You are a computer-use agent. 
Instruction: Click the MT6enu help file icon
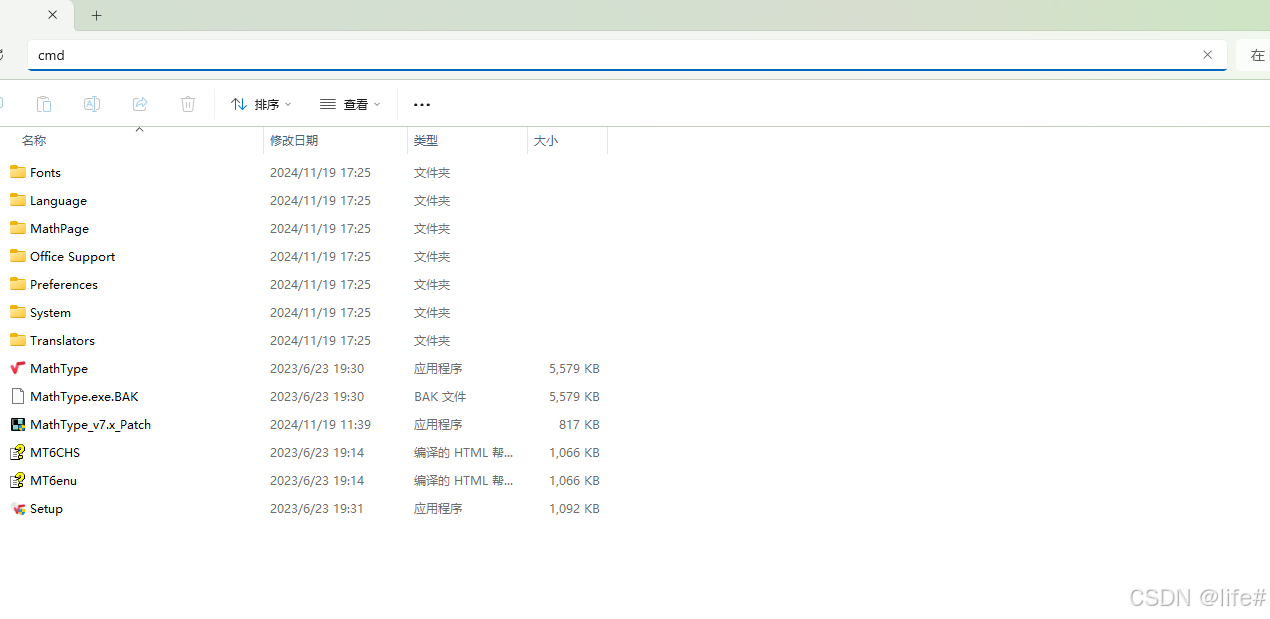(18, 480)
